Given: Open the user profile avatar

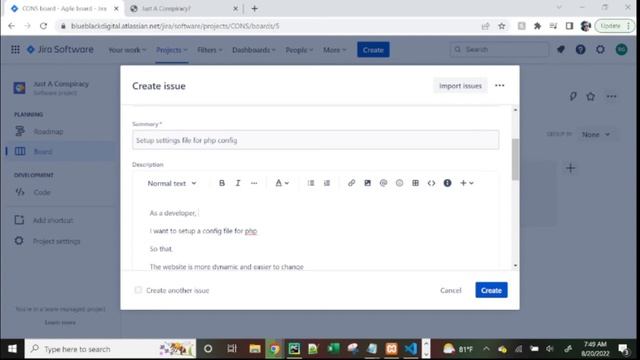Looking at the screenshot, I should pos(621,50).
